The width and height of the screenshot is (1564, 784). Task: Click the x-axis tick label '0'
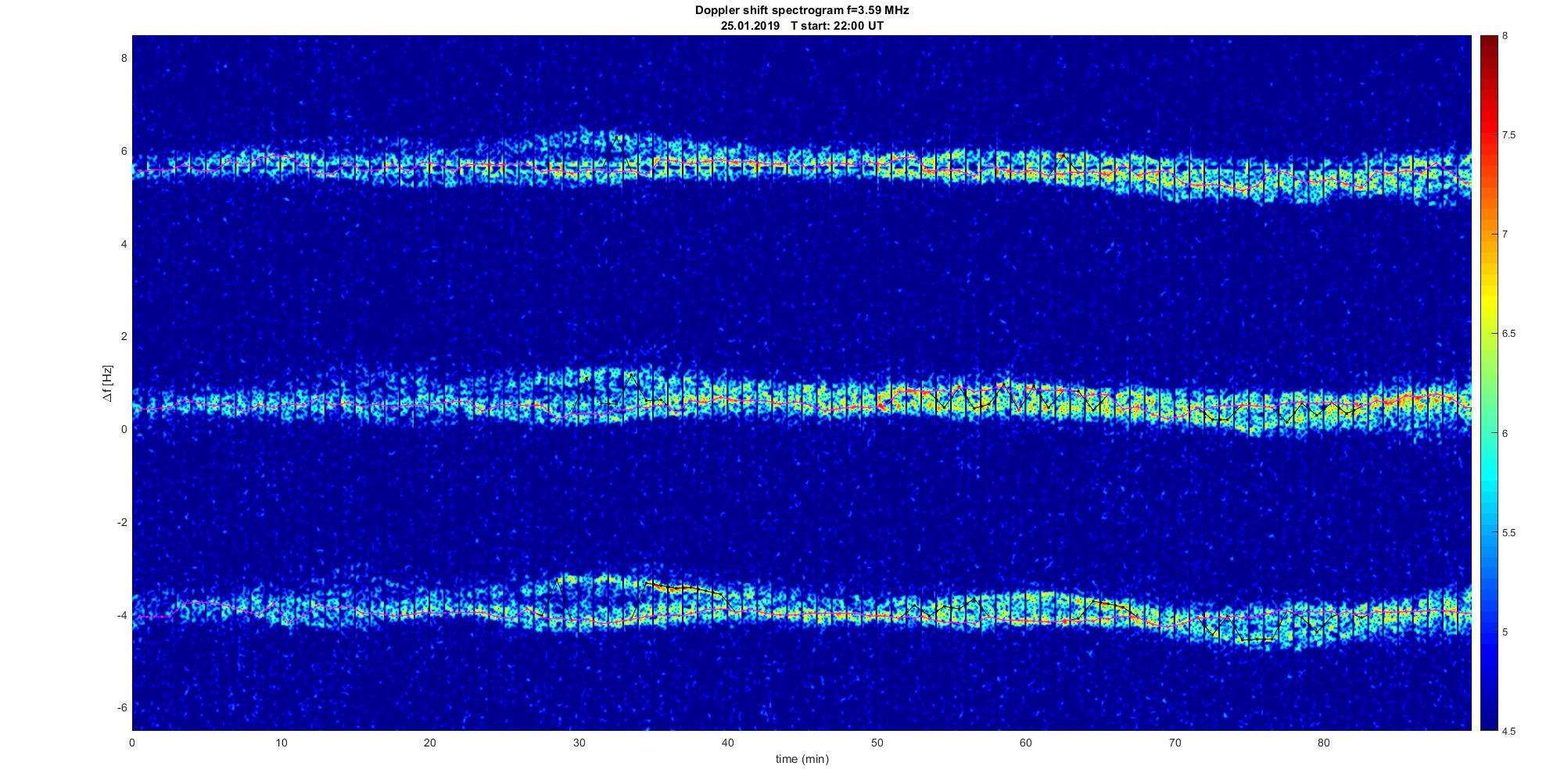click(132, 743)
